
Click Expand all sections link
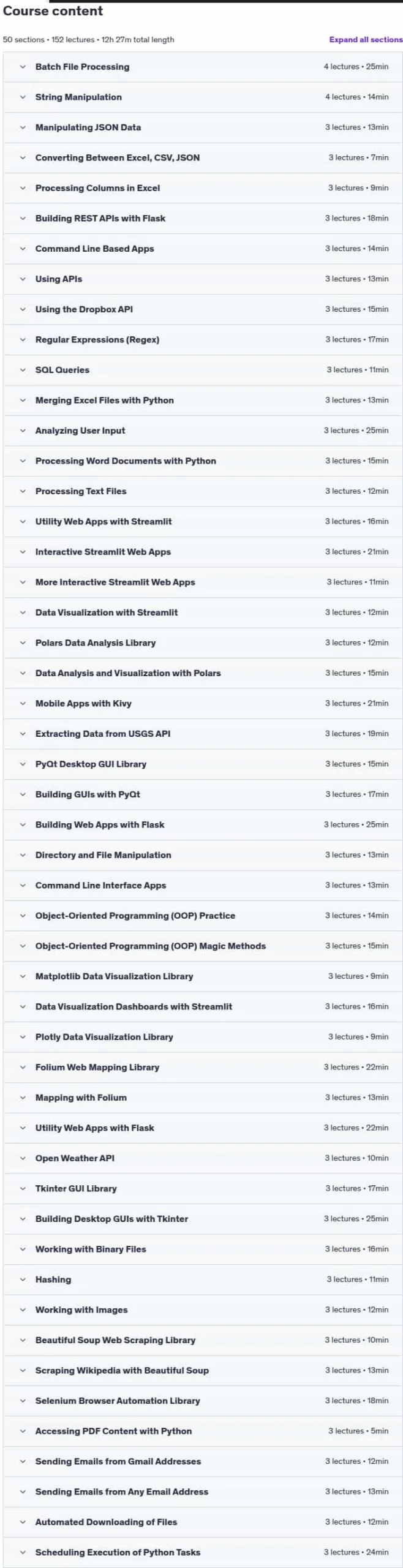tap(366, 40)
